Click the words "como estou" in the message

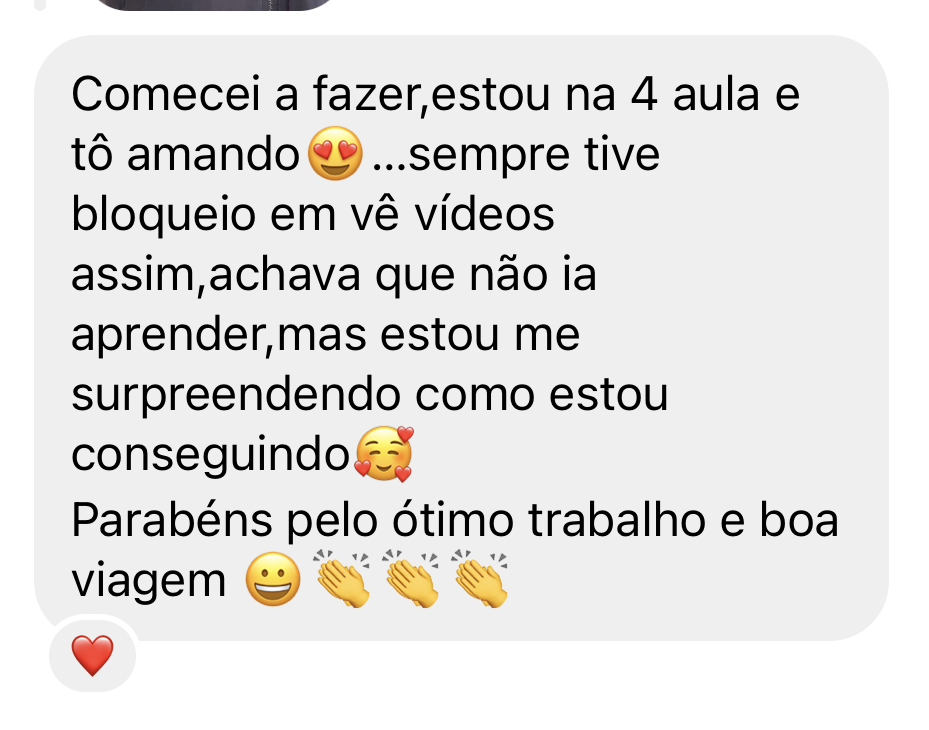(542, 395)
